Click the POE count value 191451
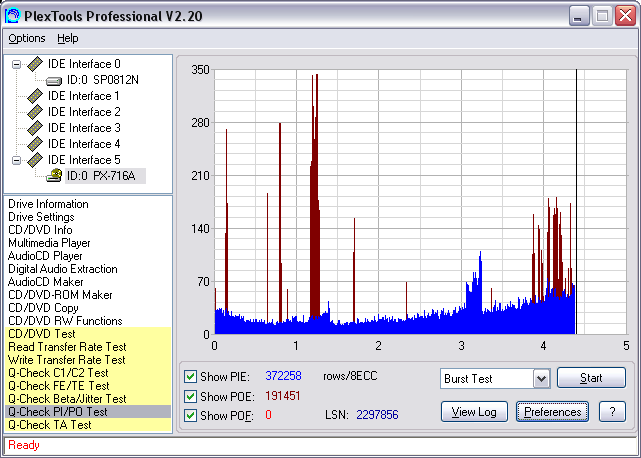Image resolution: width=641 pixels, height=458 pixels. (x=282, y=396)
